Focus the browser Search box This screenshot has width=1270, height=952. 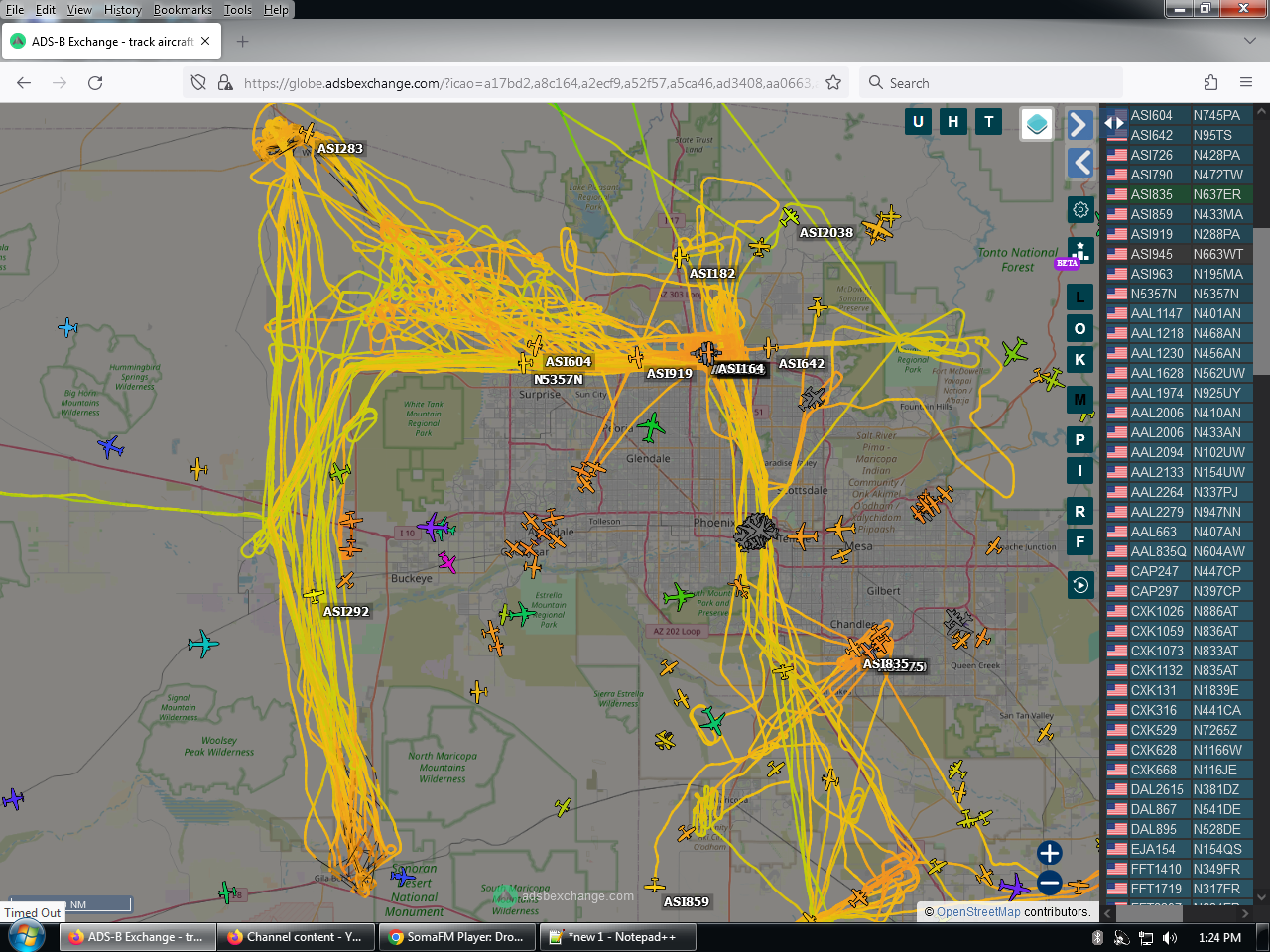coord(992,83)
